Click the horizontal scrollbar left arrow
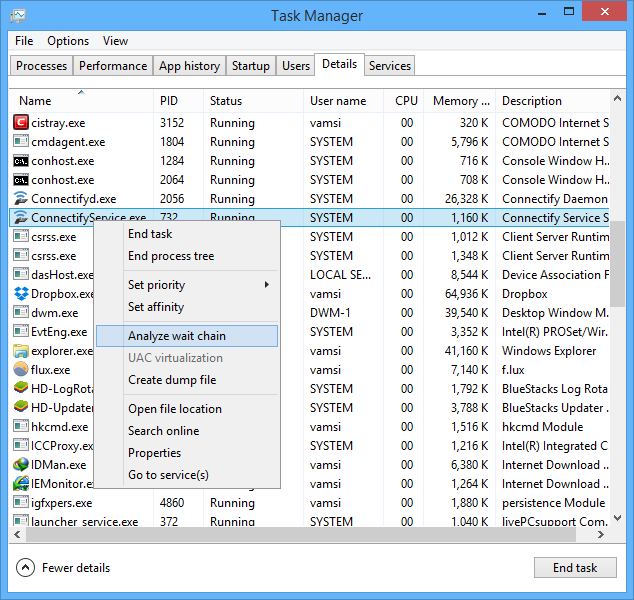The width and height of the screenshot is (634, 600). [17, 535]
